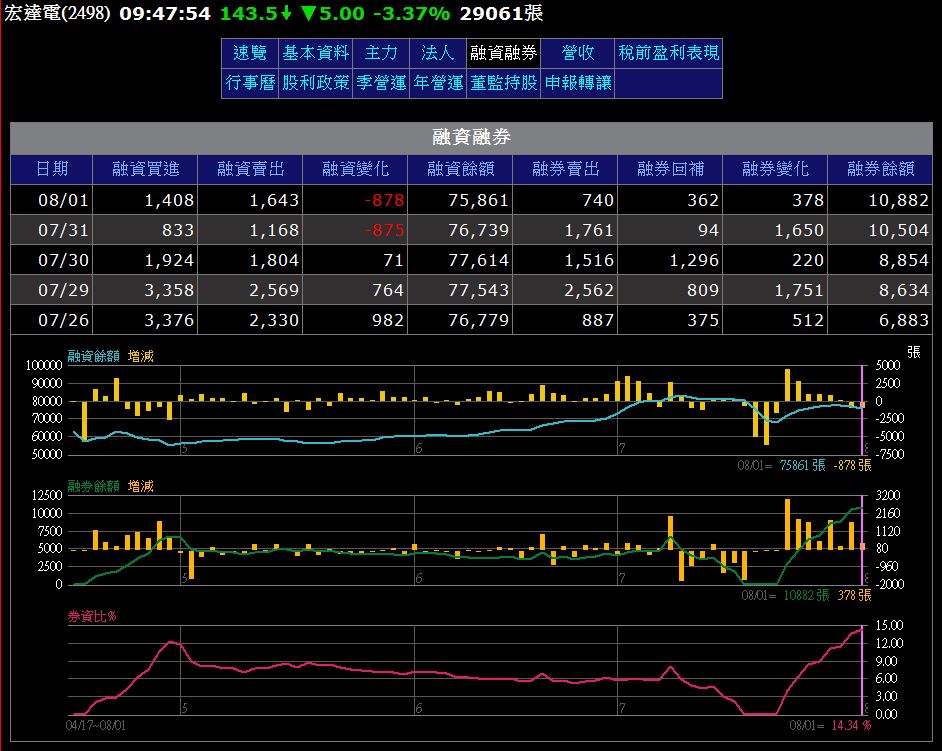The width and height of the screenshot is (942, 751).
Task: Click the 10,504 short balance value
Action: tap(899, 230)
